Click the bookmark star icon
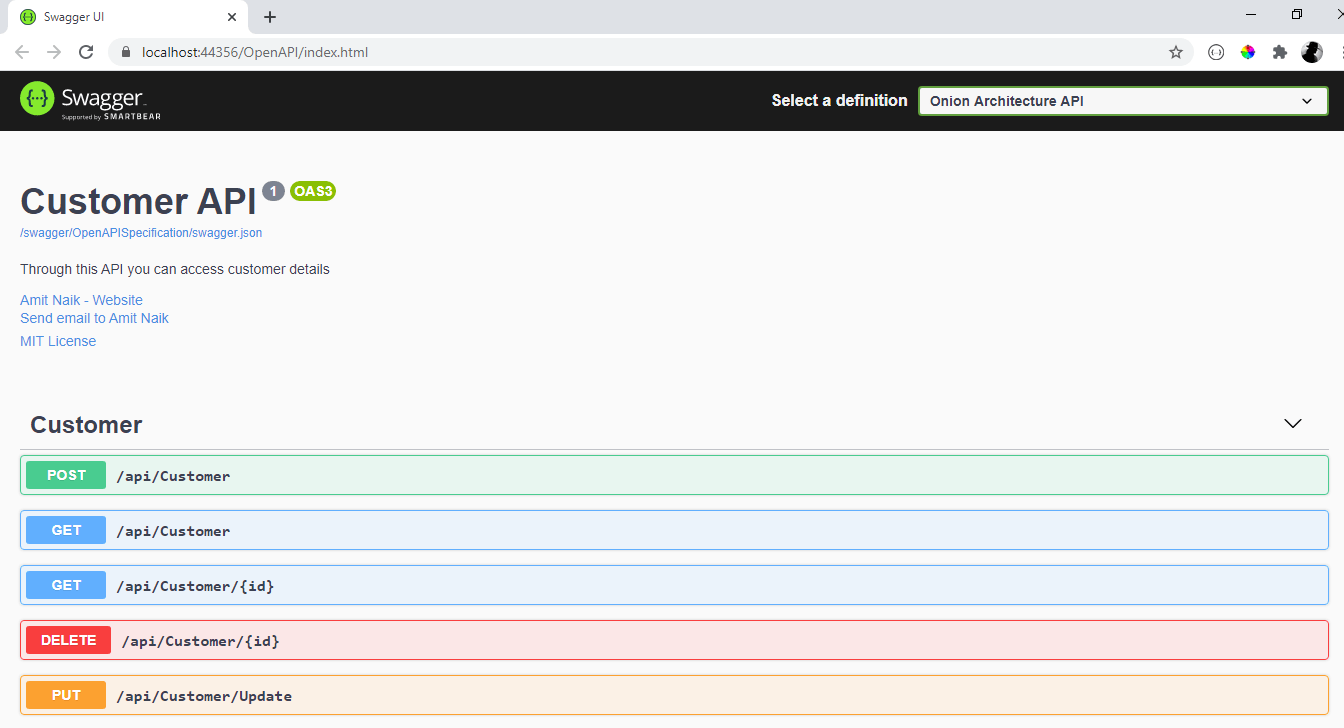Screen dimensions: 1344x728 (1176, 51)
